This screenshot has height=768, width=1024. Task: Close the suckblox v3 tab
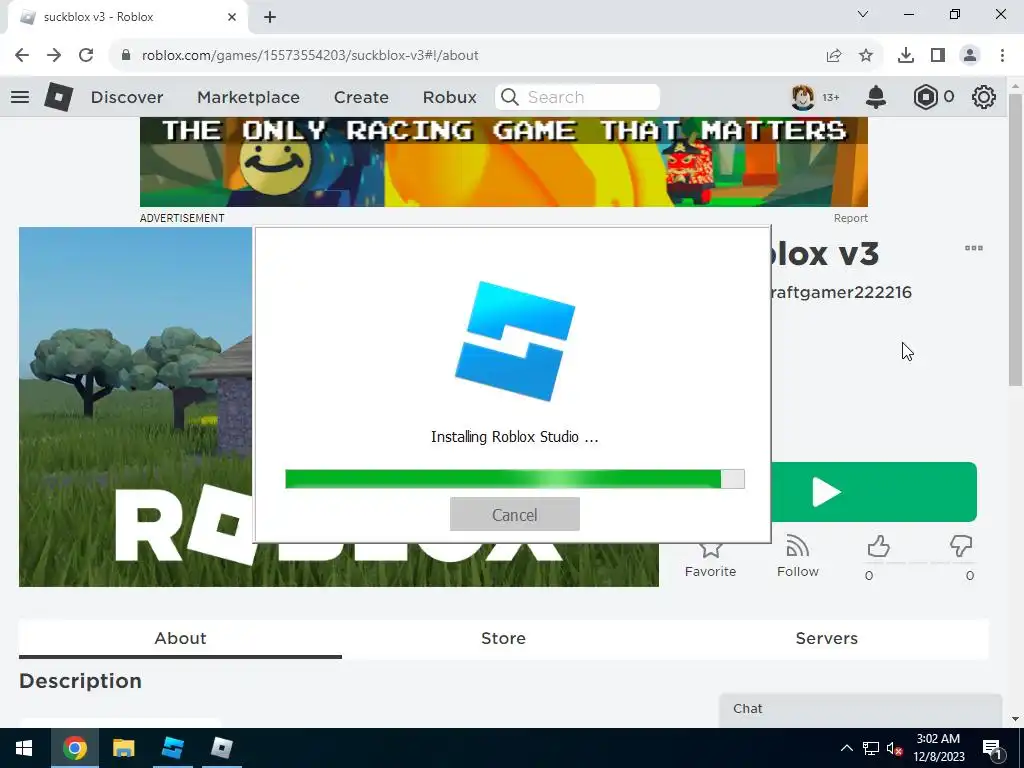click(x=232, y=17)
